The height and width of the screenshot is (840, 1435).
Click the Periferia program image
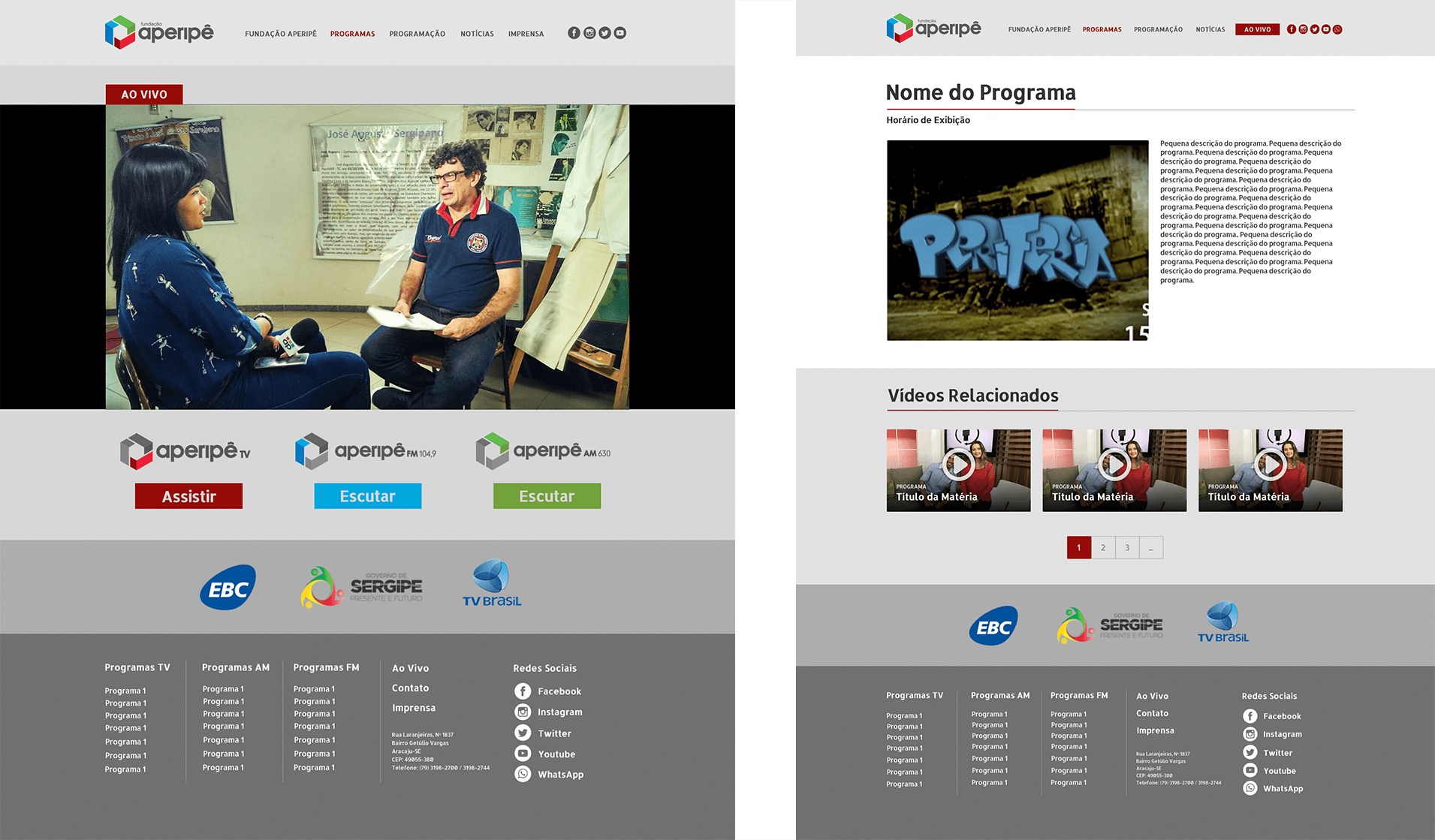click(1017, 240)
